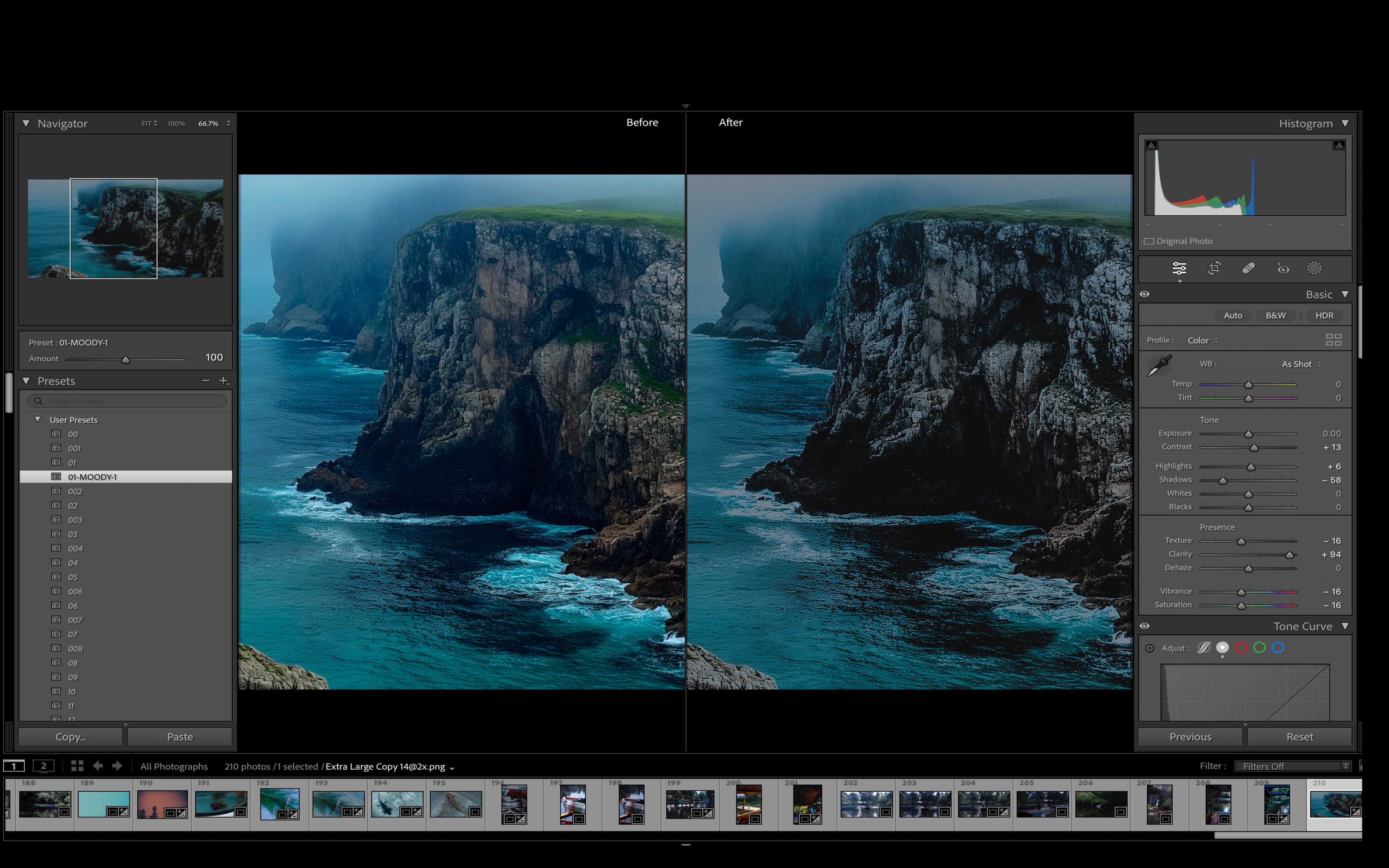
Task: Set Navigator zoom to 100%
Action: (x=176, y=123)
